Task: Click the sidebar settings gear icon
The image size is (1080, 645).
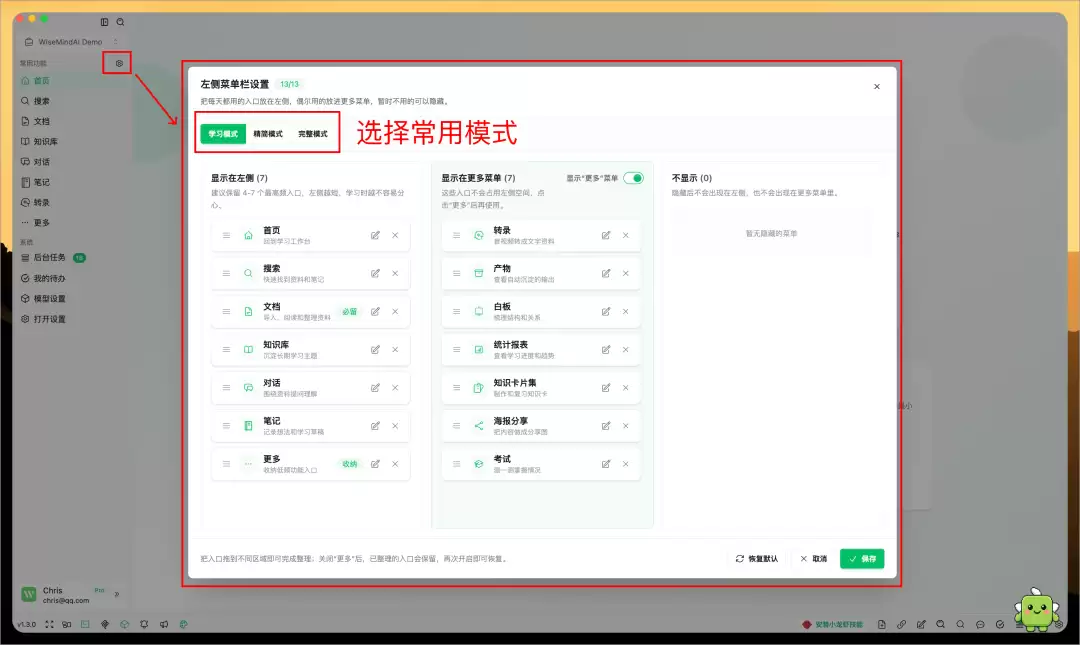Action: click(x=119, y=63)
